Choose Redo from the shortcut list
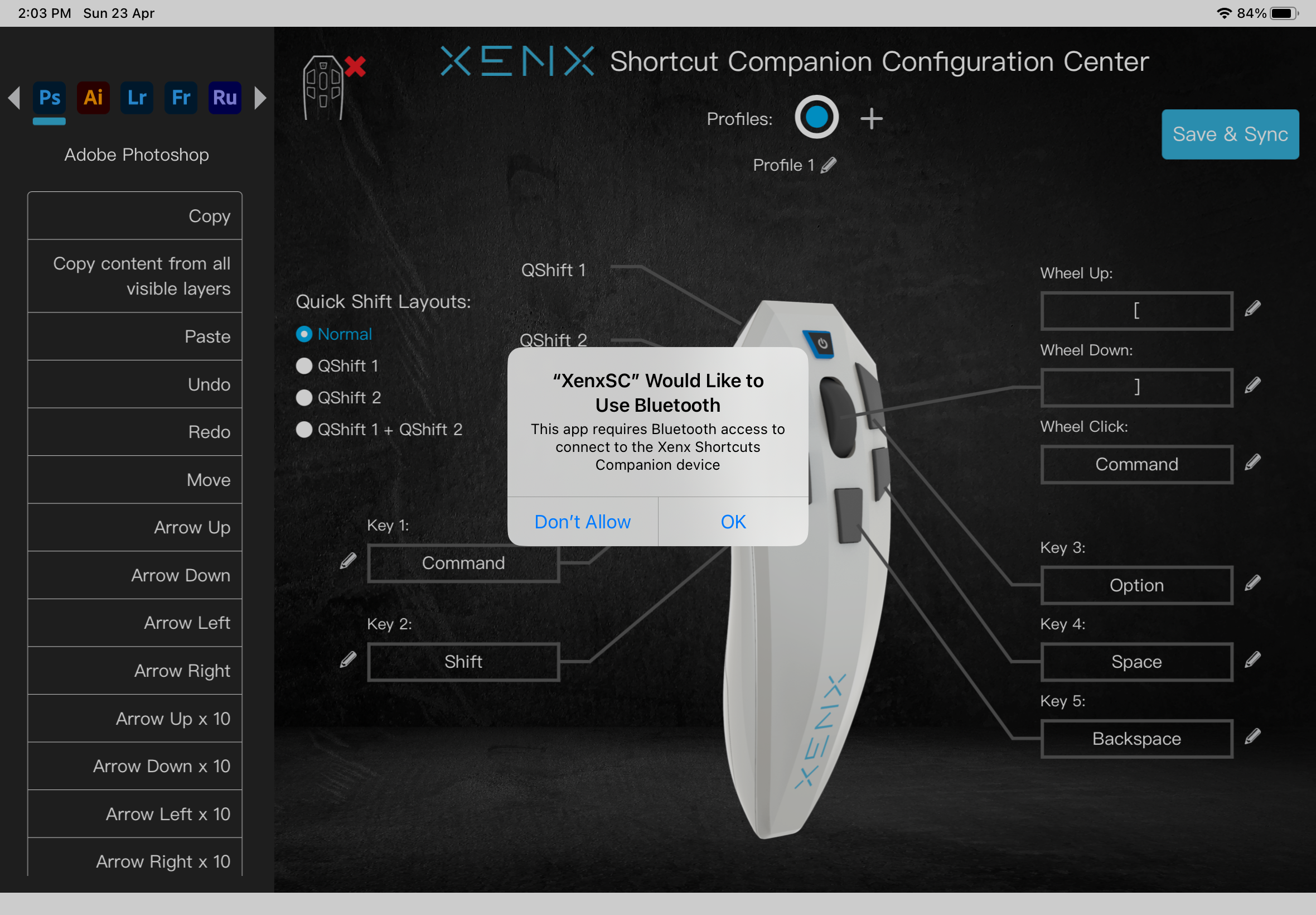The image size is (1316, 915). pos(134,432)
